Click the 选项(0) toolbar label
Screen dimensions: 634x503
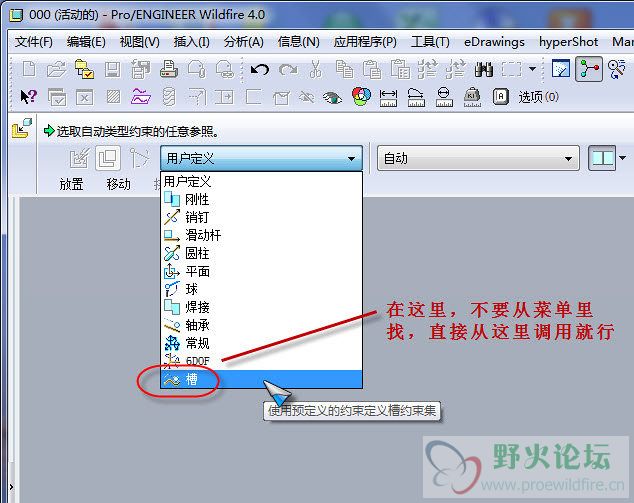click(538, 97)
